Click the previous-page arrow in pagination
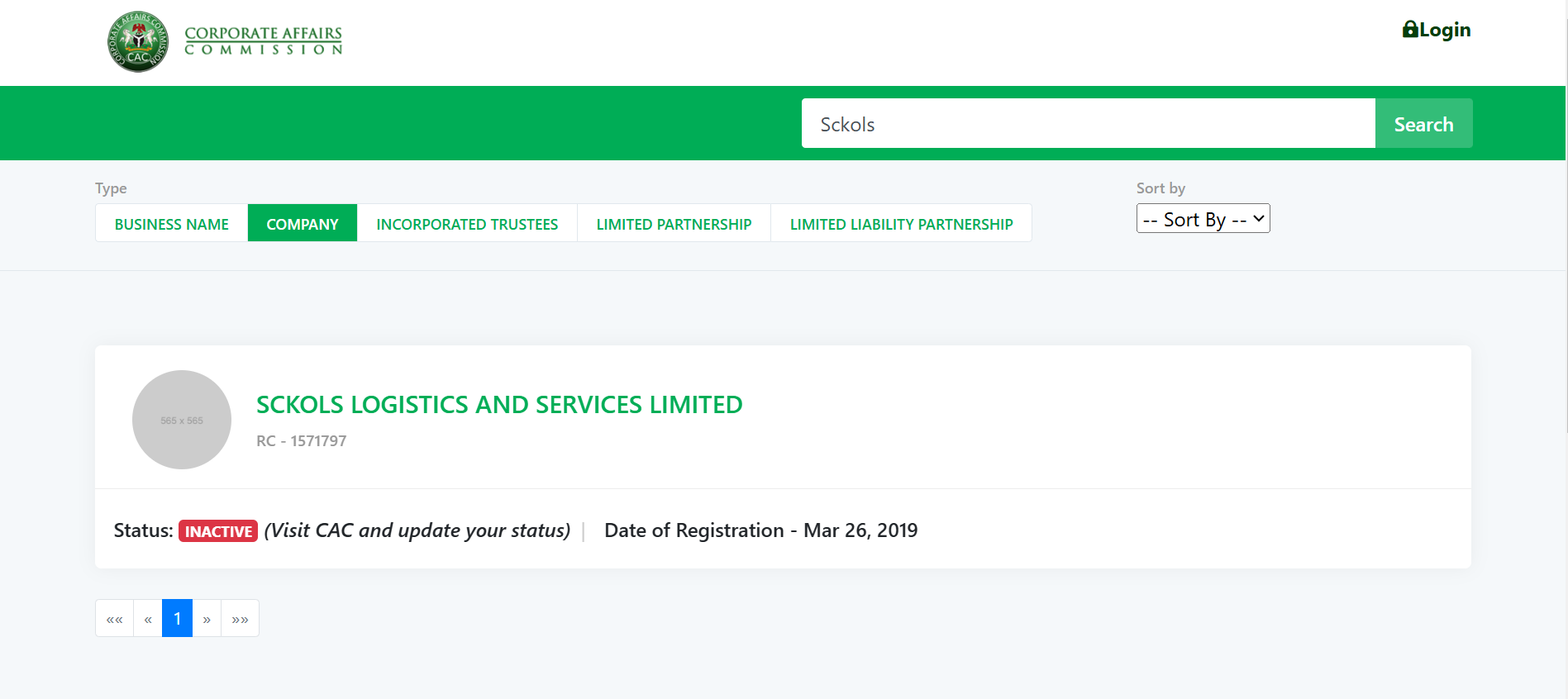The image size is (1568, 699). 147,618
